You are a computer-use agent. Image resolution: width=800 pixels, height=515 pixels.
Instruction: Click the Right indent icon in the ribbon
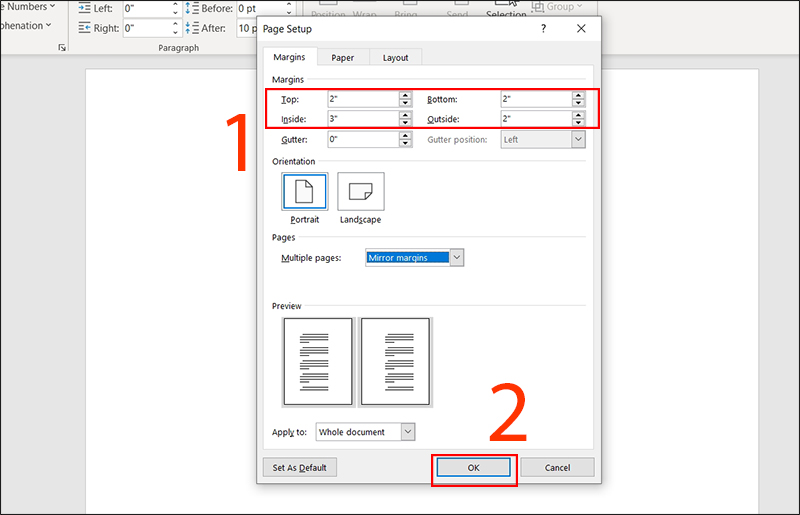click(x=85, y=28)
